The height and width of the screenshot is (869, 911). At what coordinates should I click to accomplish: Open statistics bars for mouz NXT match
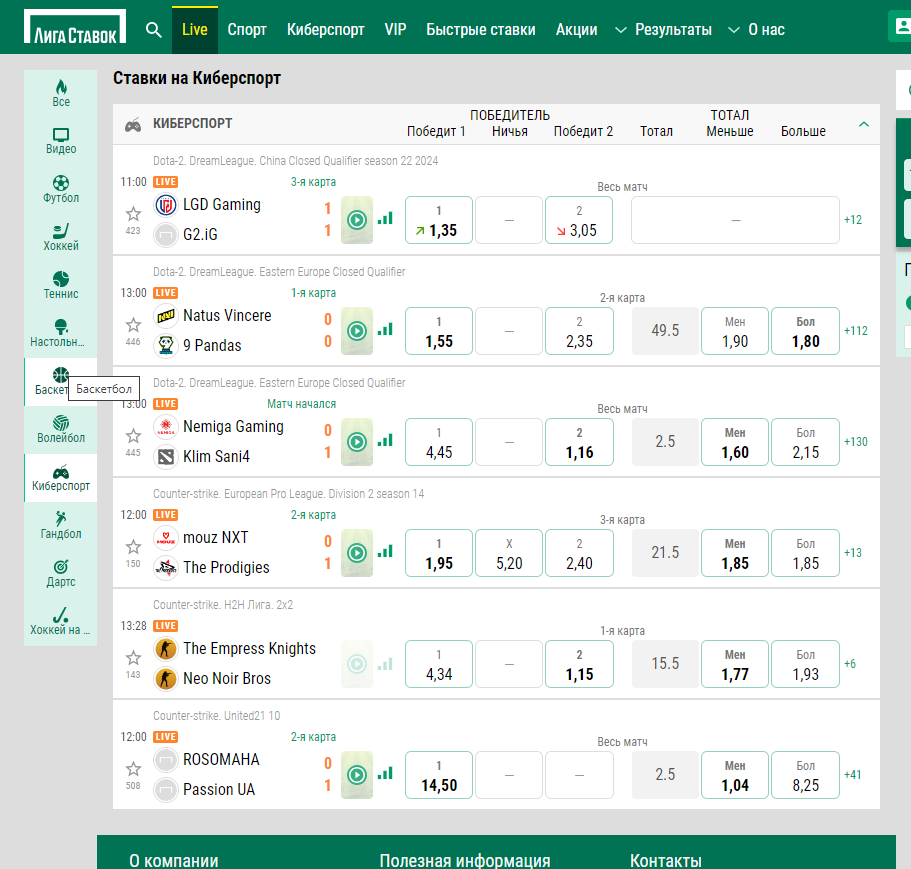pyautogui.click(x=385, y=551)
